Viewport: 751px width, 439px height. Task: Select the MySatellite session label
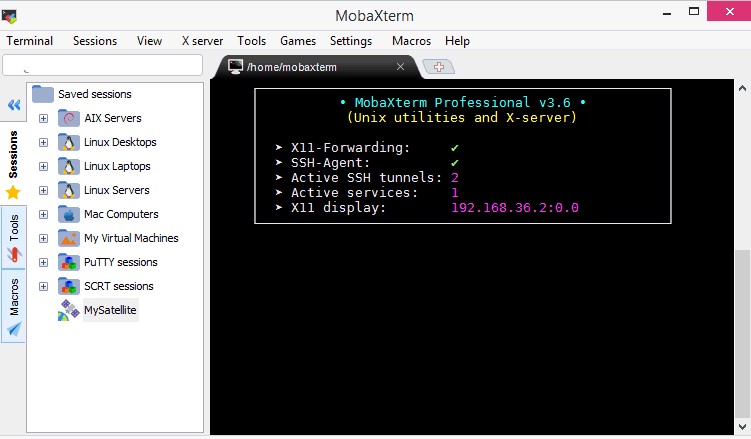[110, 310]
